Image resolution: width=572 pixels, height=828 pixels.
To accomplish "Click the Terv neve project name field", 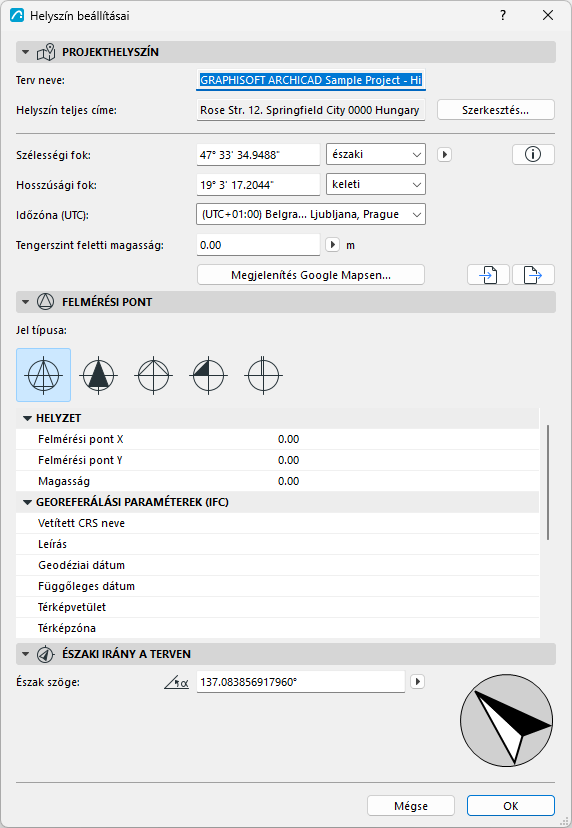I will (x=311, y=80).
